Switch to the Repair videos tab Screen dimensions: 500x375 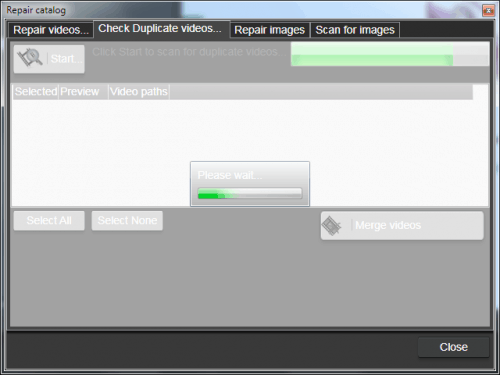point(51,30)
